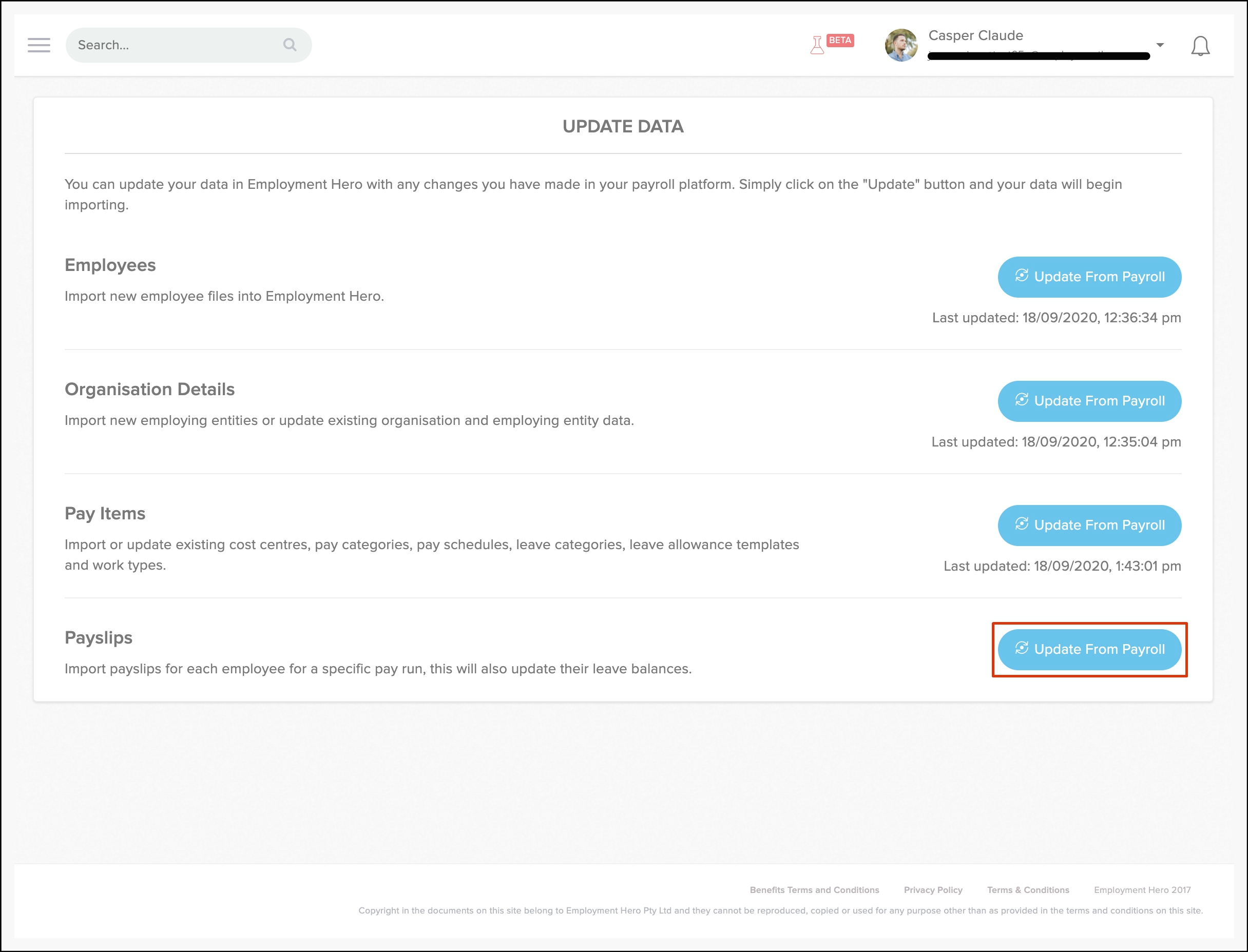Open Benefits Terms and Conditions link
This screenshot has height=952, width=1248.
(x=814, y=890)
